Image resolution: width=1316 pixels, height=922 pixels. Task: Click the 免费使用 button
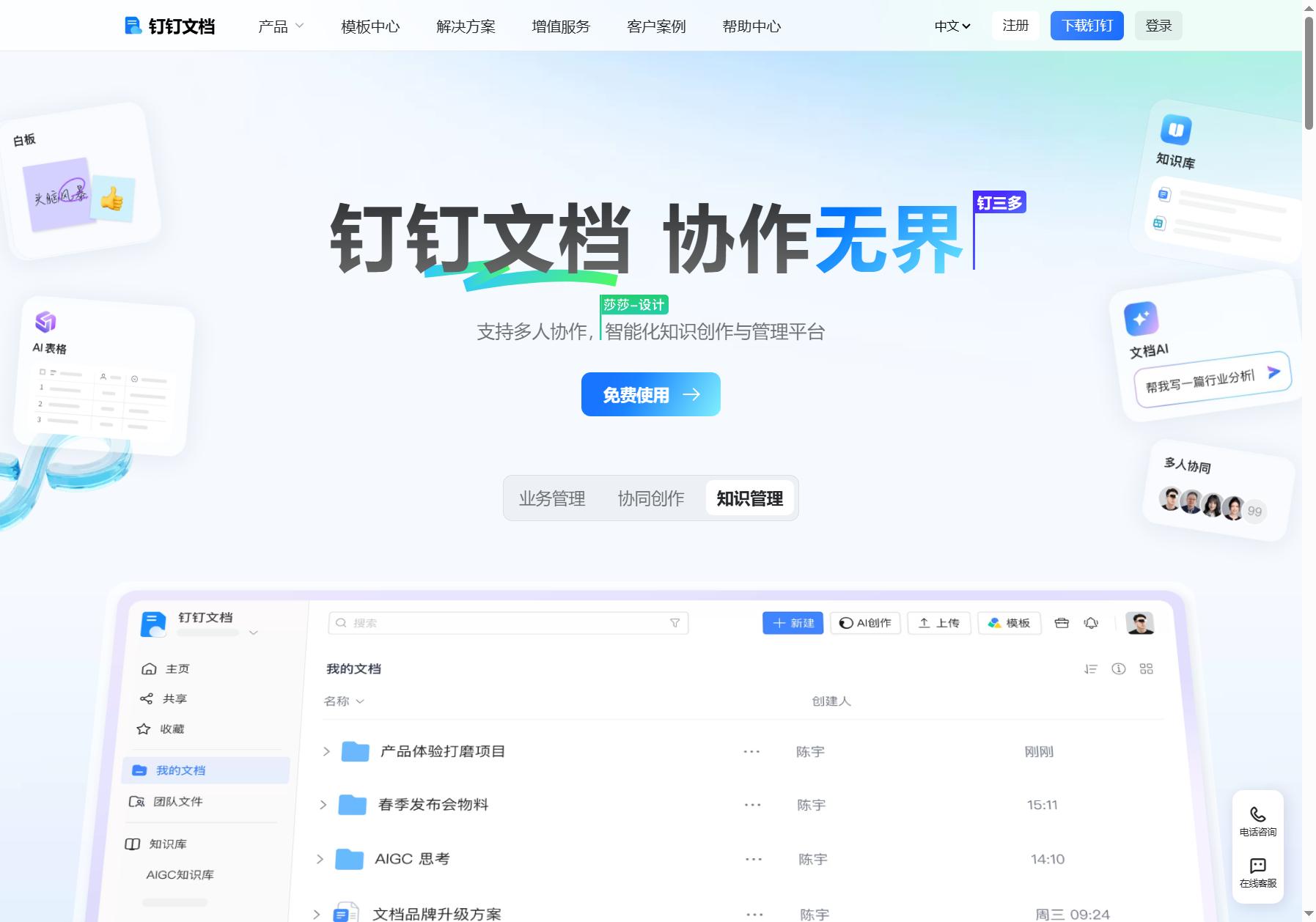pos(651,394)
